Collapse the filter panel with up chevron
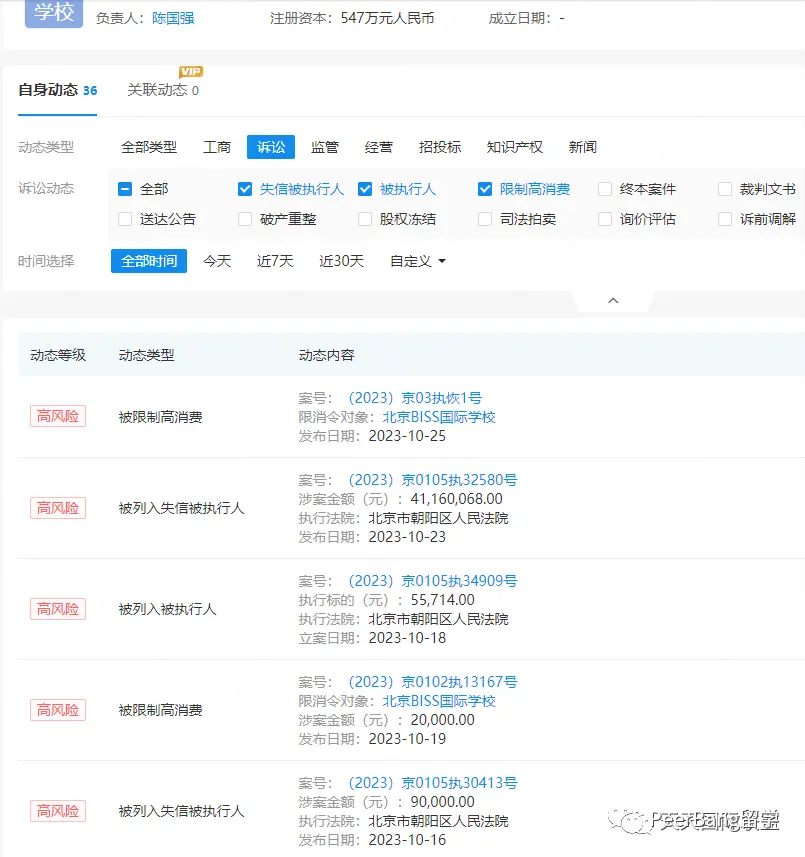Viewport: 805px width, 857px height. [613, 300]
